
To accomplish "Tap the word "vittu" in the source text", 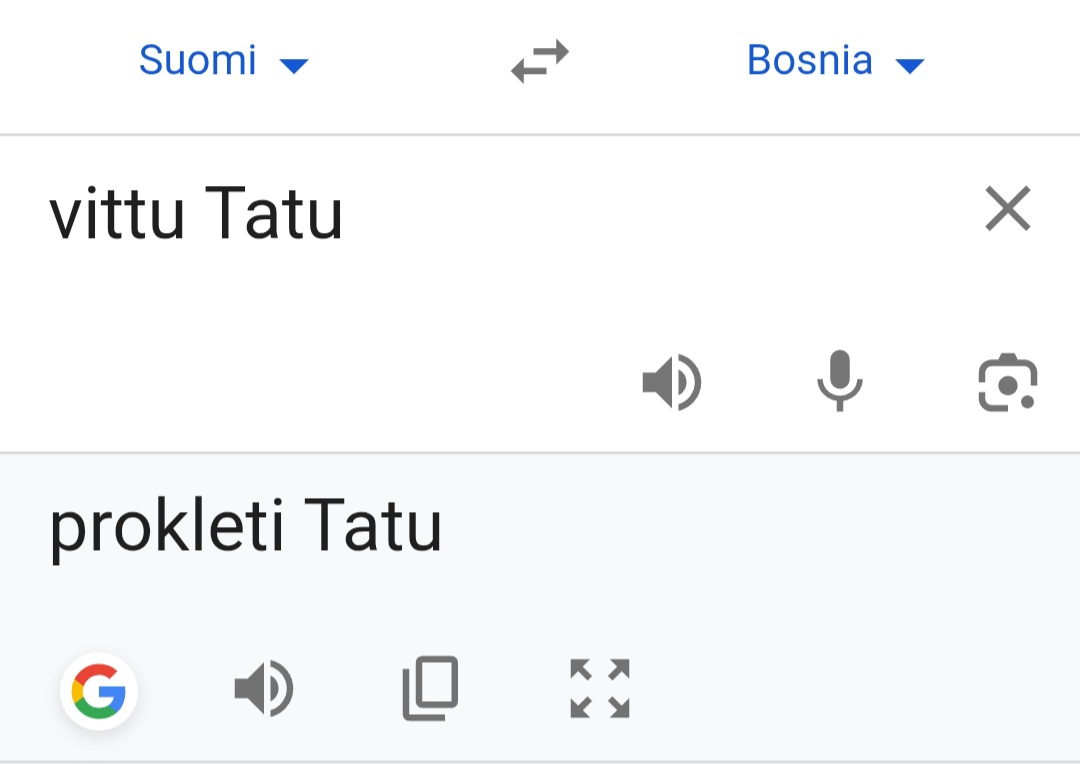I will 117,215.
